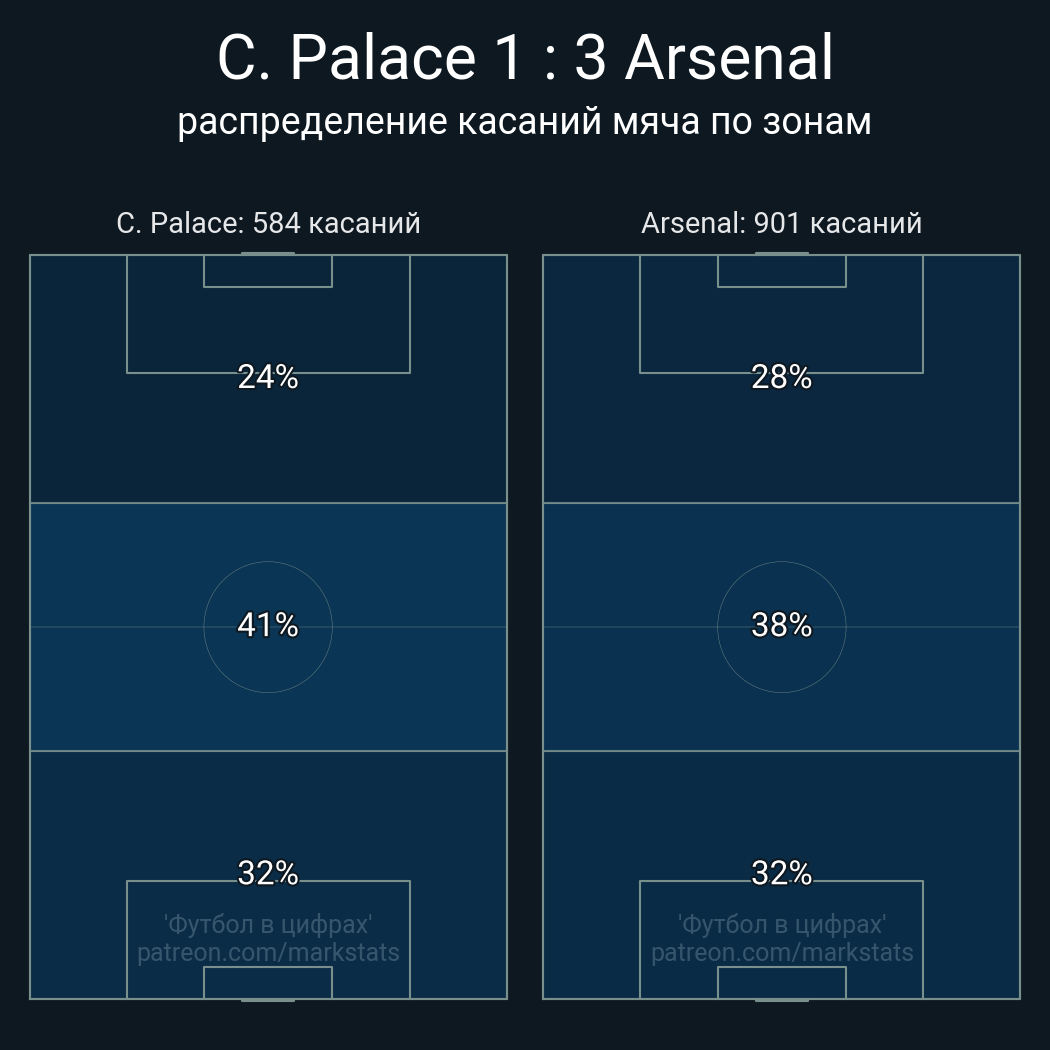Click the Russian subtitle below the title
Viewport: 1050px width, 1050px height.
click(524, 121)
